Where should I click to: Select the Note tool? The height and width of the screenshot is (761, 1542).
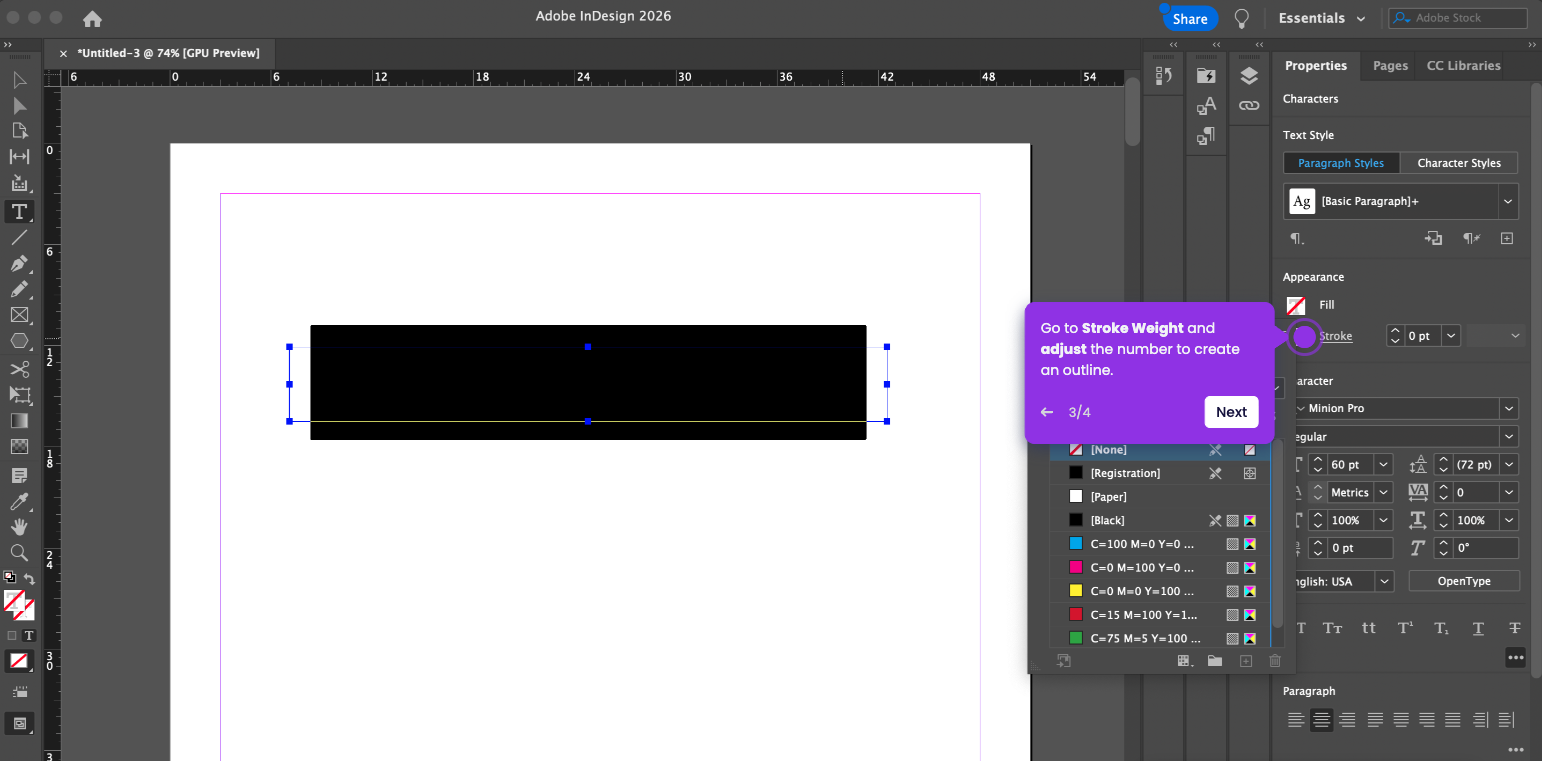[x=19, y=475]
